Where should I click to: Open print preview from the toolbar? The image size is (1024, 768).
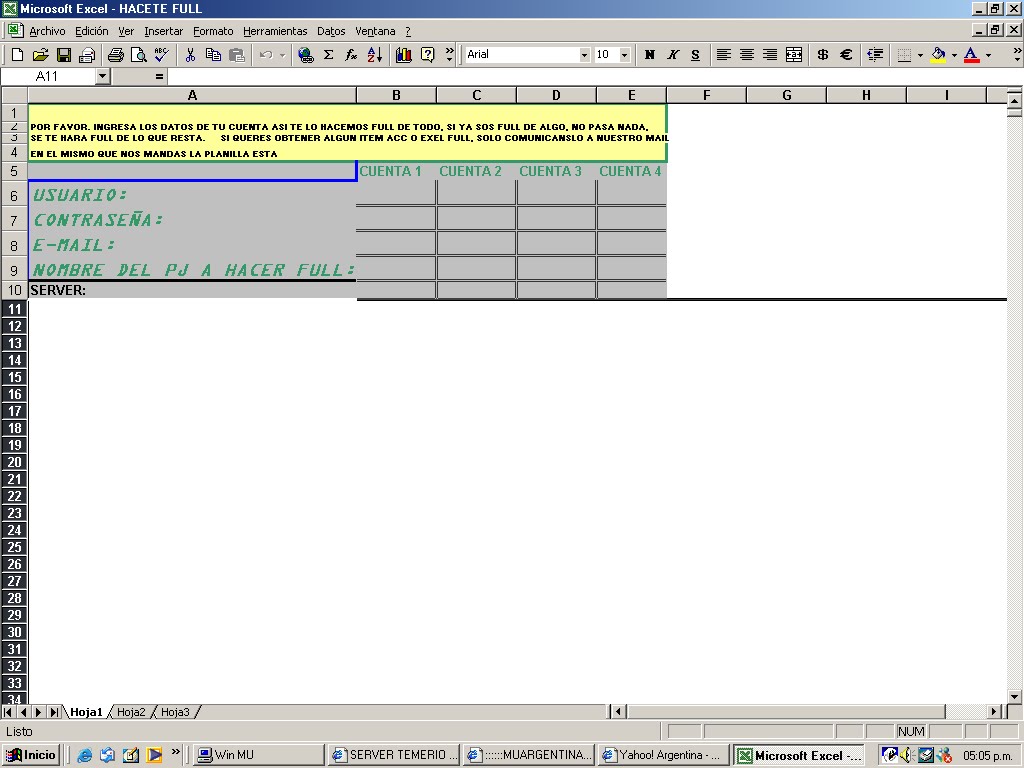coord(138,55)
